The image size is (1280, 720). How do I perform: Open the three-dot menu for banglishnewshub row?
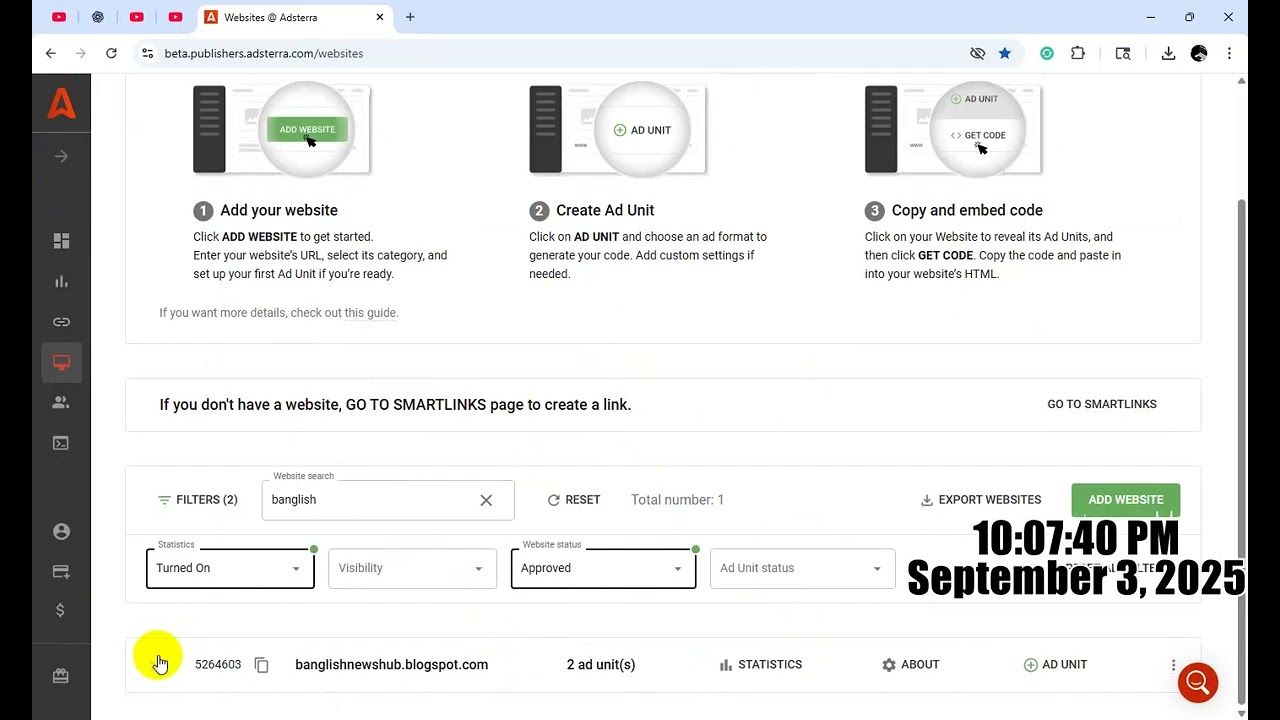coord(1173,665)
